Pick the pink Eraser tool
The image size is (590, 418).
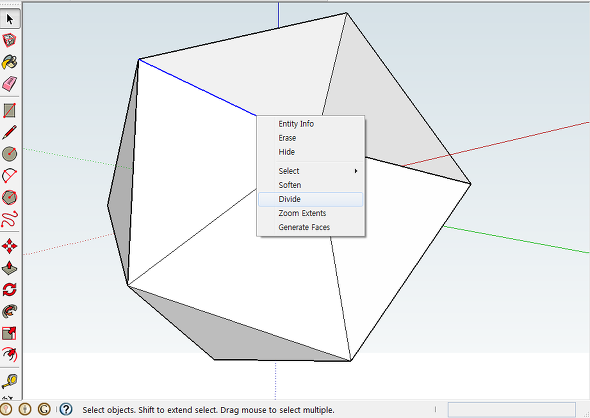[10, 84]
